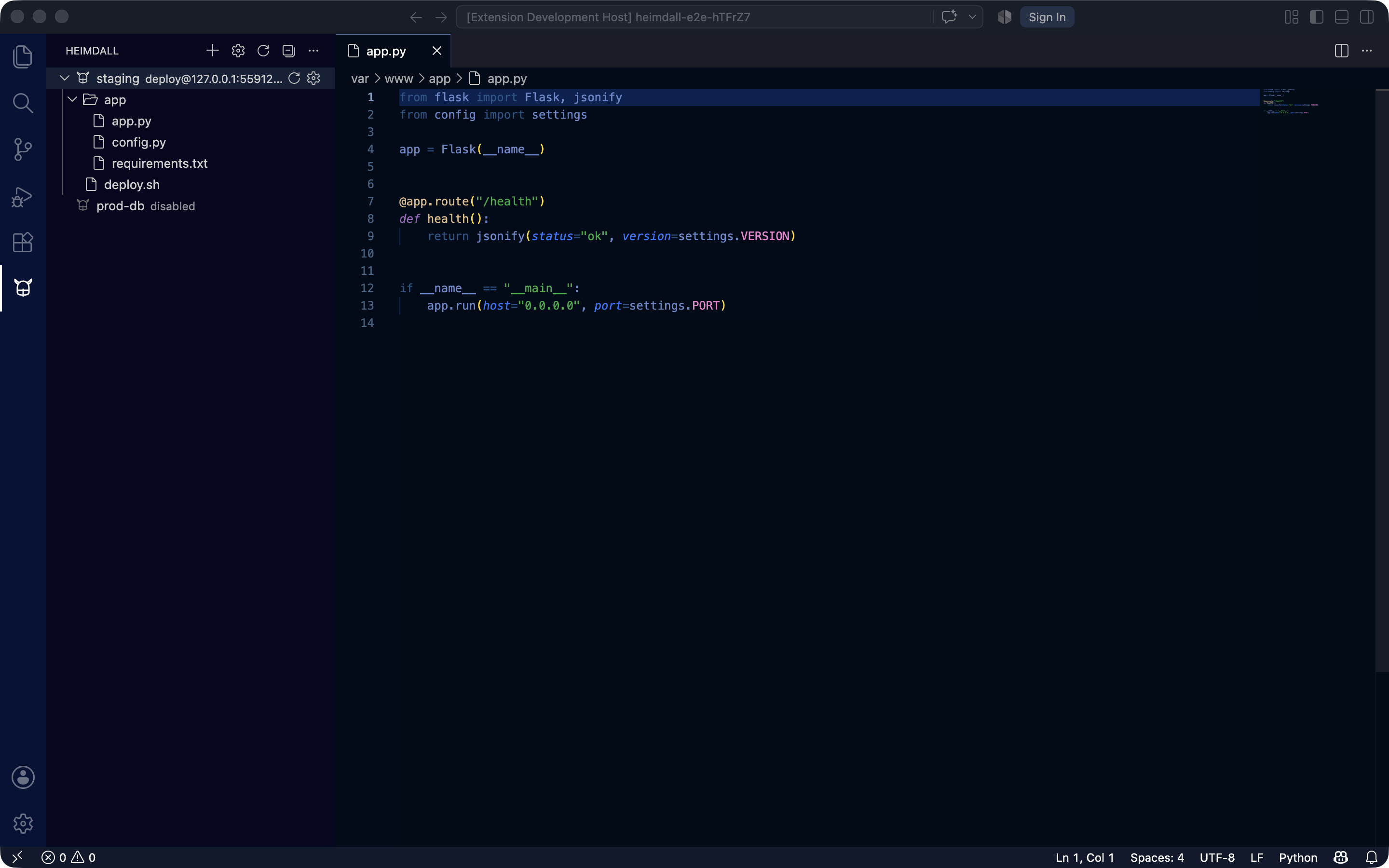The height and width of the screenshot is (868, 1389).
Task: Refresh the Heimdall panel from header
Action: 263,51
